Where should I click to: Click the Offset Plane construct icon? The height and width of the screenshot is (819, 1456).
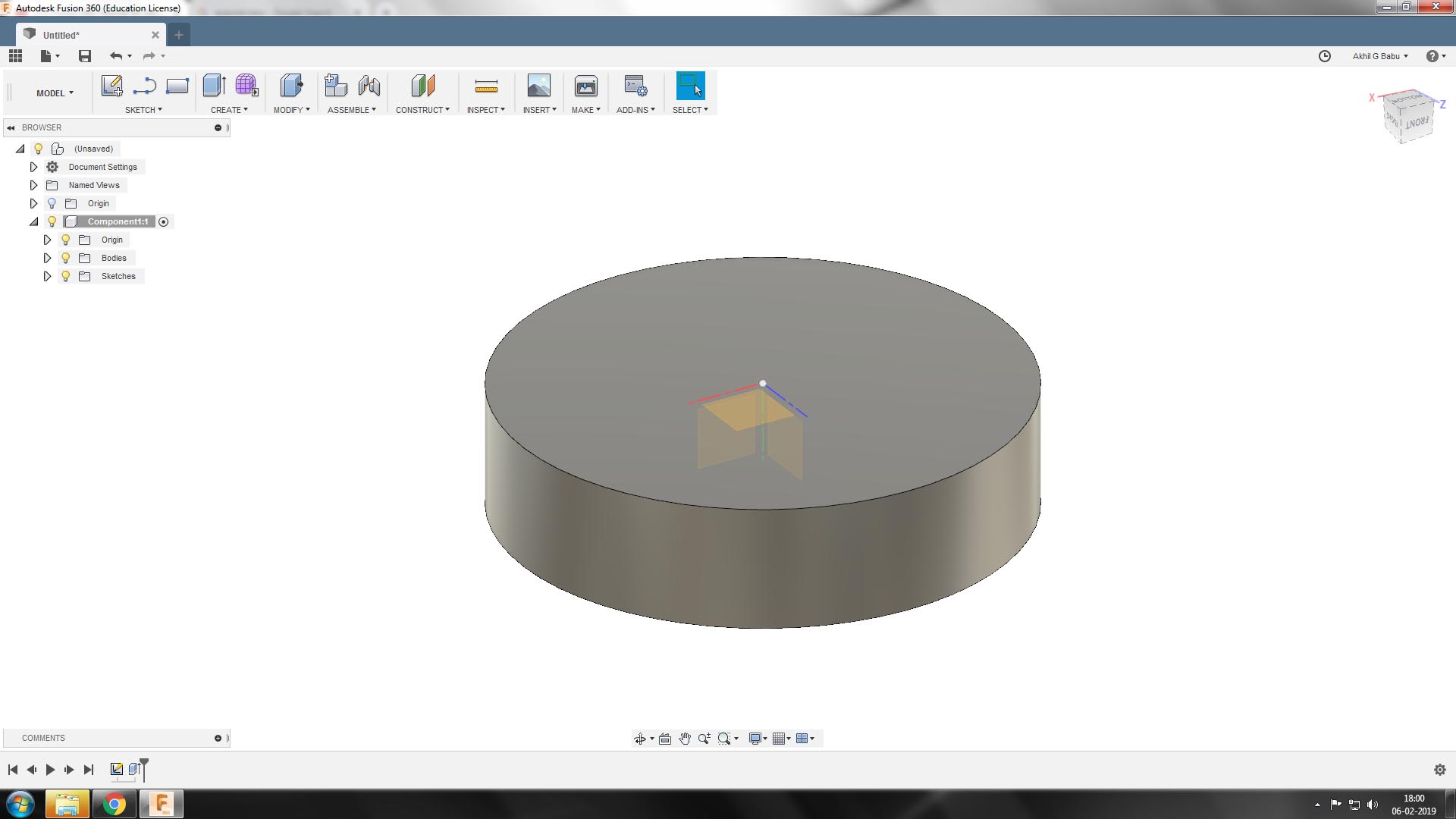422,86
